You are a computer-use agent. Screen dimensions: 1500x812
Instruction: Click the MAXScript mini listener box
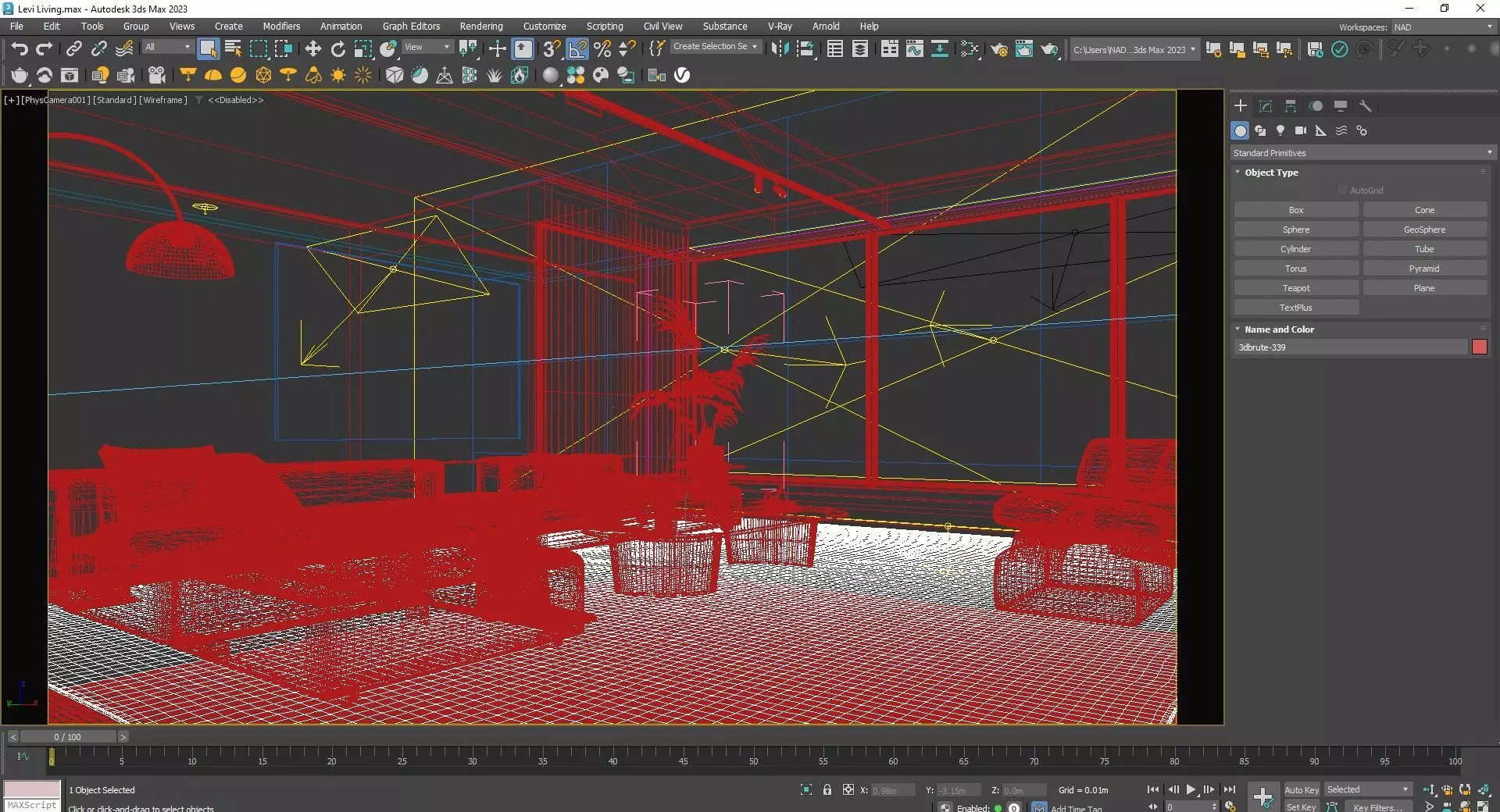click(32, 805)
